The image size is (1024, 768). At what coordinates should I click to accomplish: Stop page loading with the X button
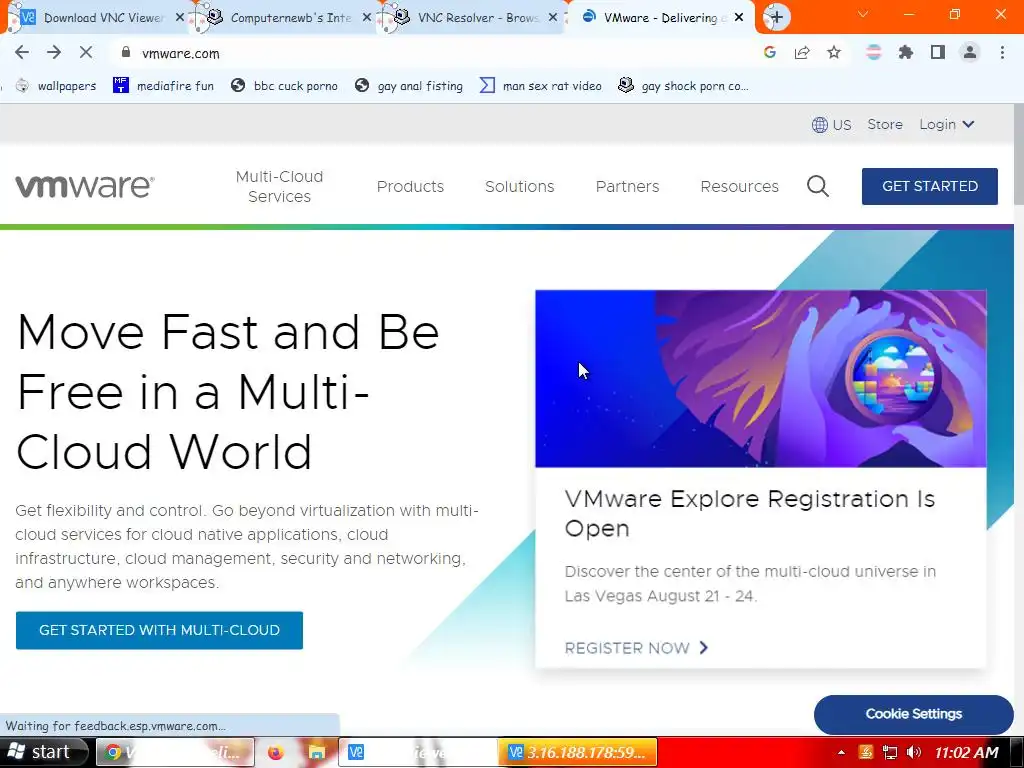[86, 53]
